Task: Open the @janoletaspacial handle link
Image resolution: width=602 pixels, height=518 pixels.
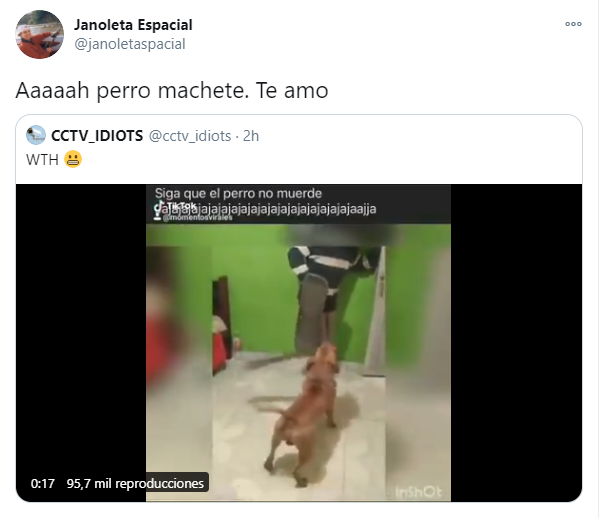Action: [130, 44]
